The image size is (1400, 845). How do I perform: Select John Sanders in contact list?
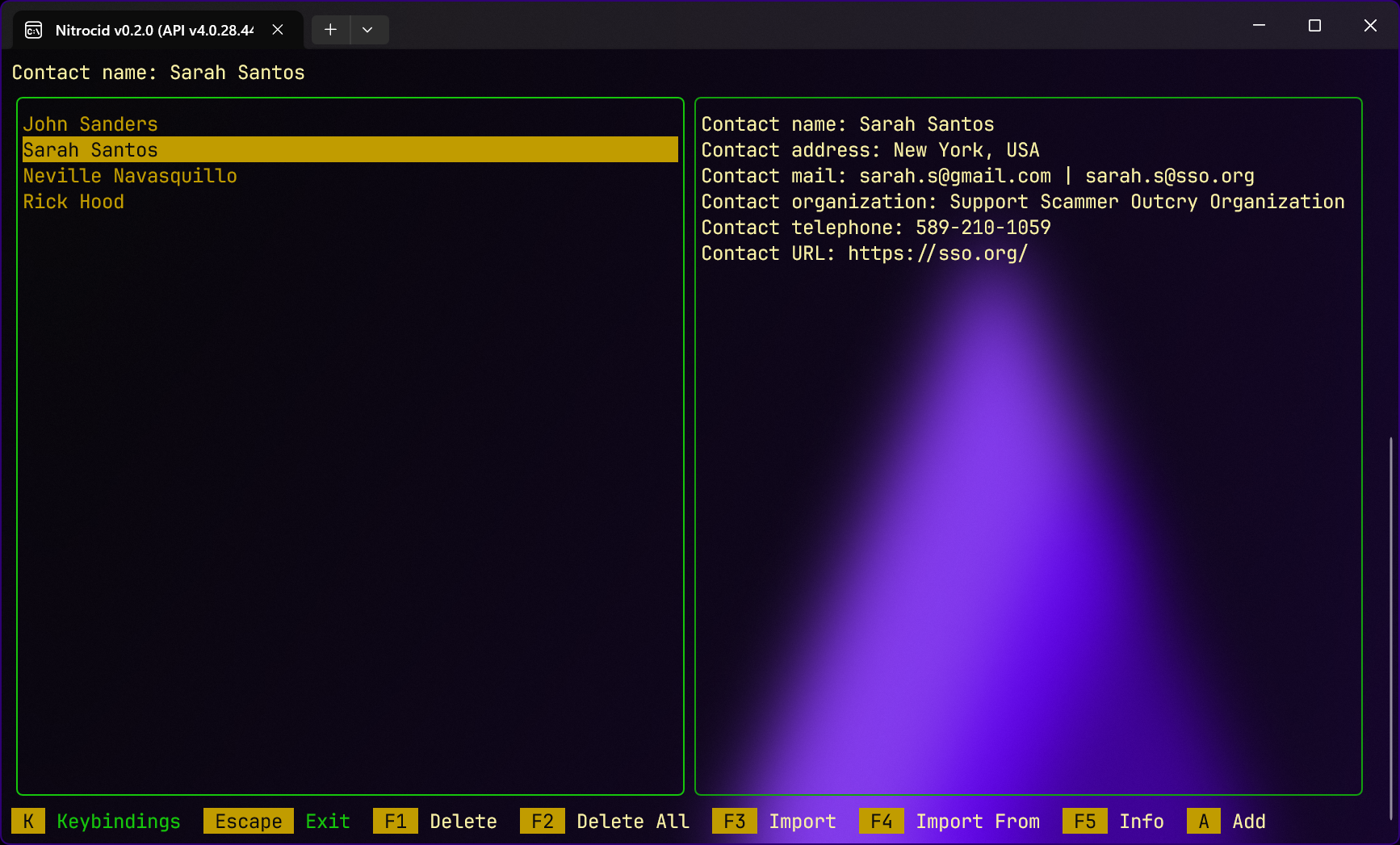[x=90, y=124]
